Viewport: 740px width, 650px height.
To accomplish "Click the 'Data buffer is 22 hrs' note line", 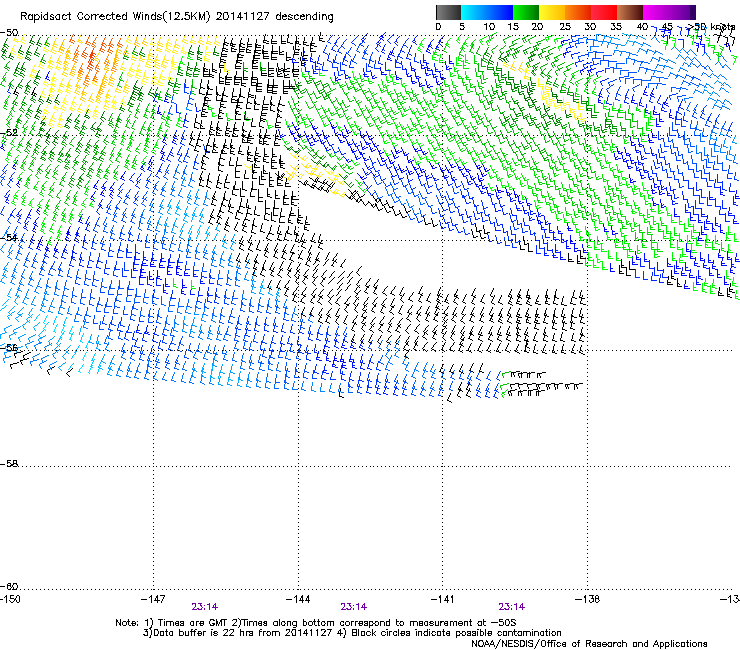I will (x=352, y=633).
